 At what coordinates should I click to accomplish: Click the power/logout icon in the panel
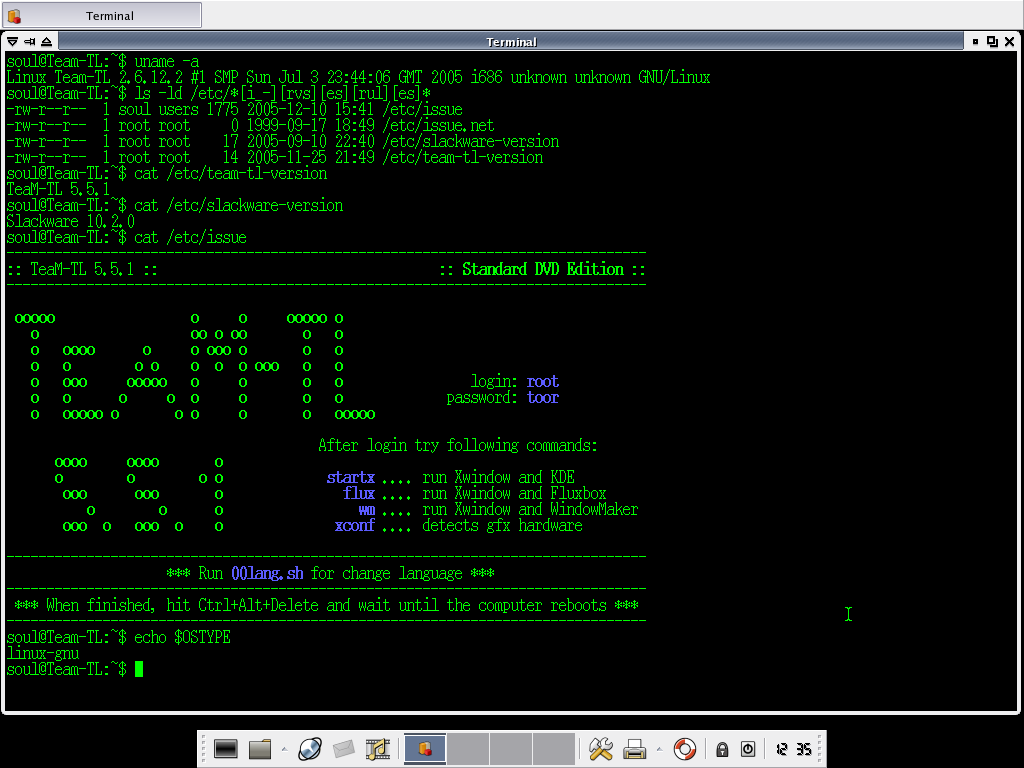[x=748, y=749]
